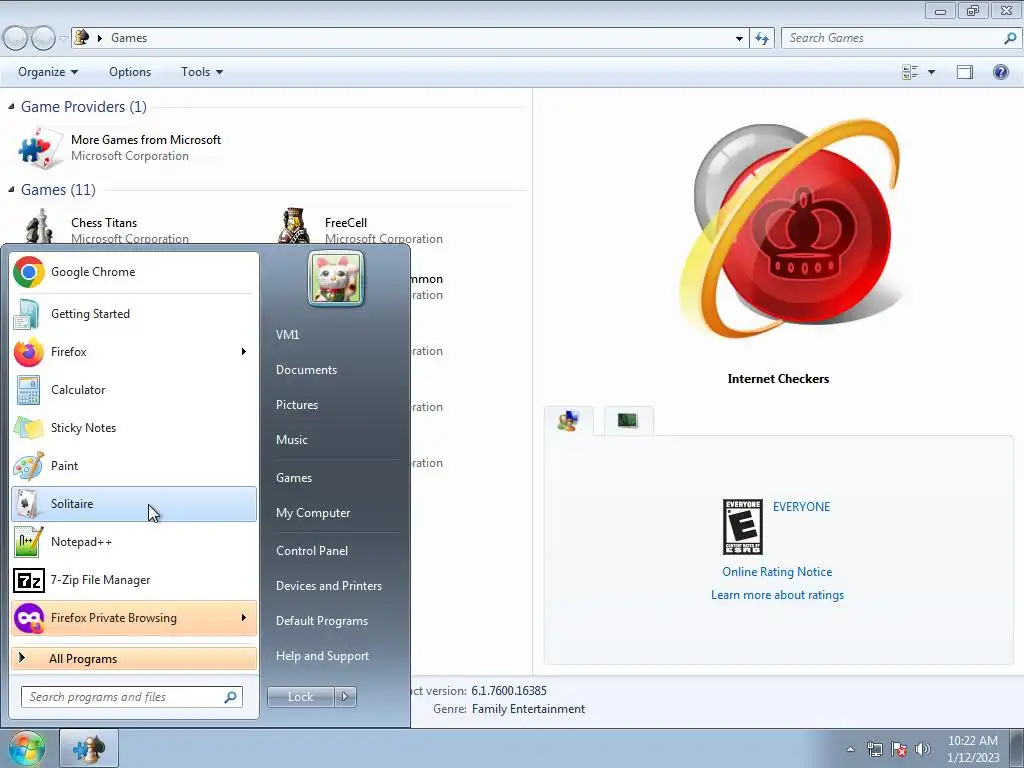Collapse the Games (11) group
Image resolution: width=1024 pixels, height=768 pixels.
(11, 189)
